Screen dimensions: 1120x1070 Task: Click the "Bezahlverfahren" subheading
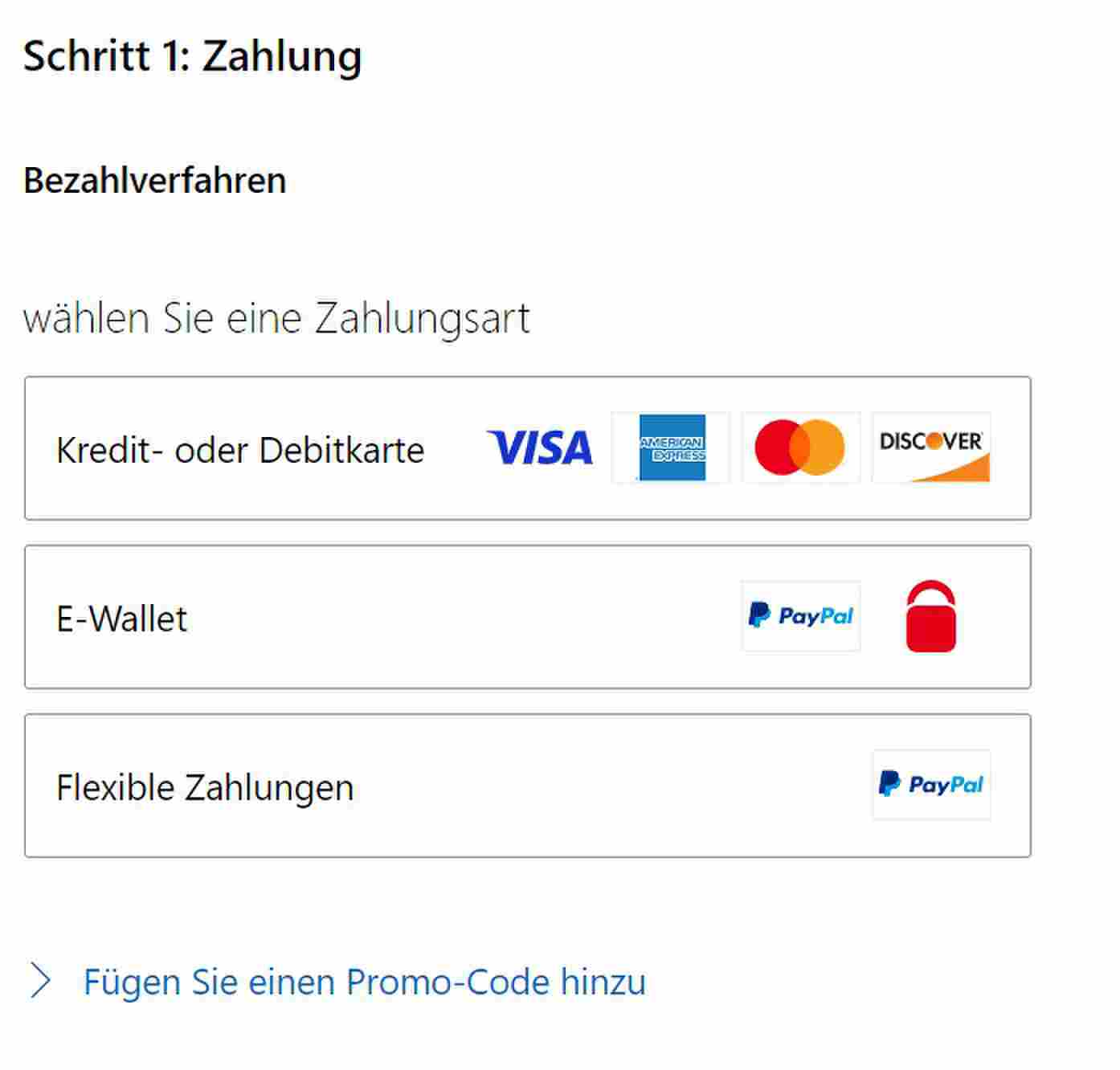click(x=154, y=180)
